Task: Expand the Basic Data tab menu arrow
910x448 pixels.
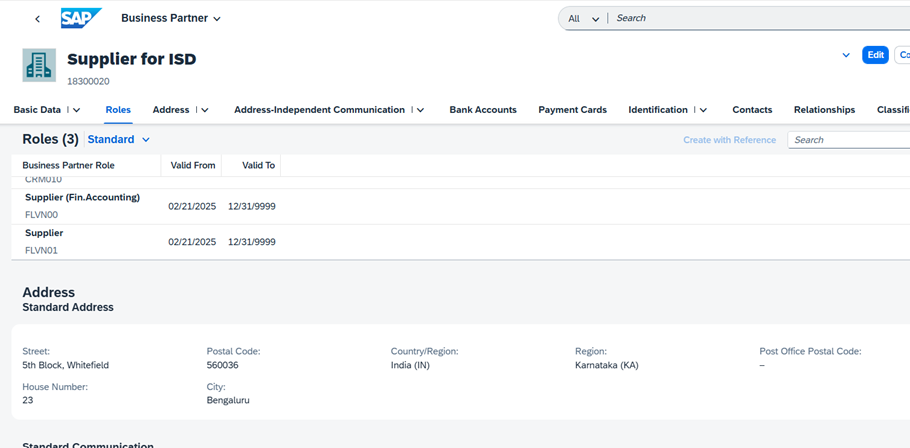Action: [77, 110]
